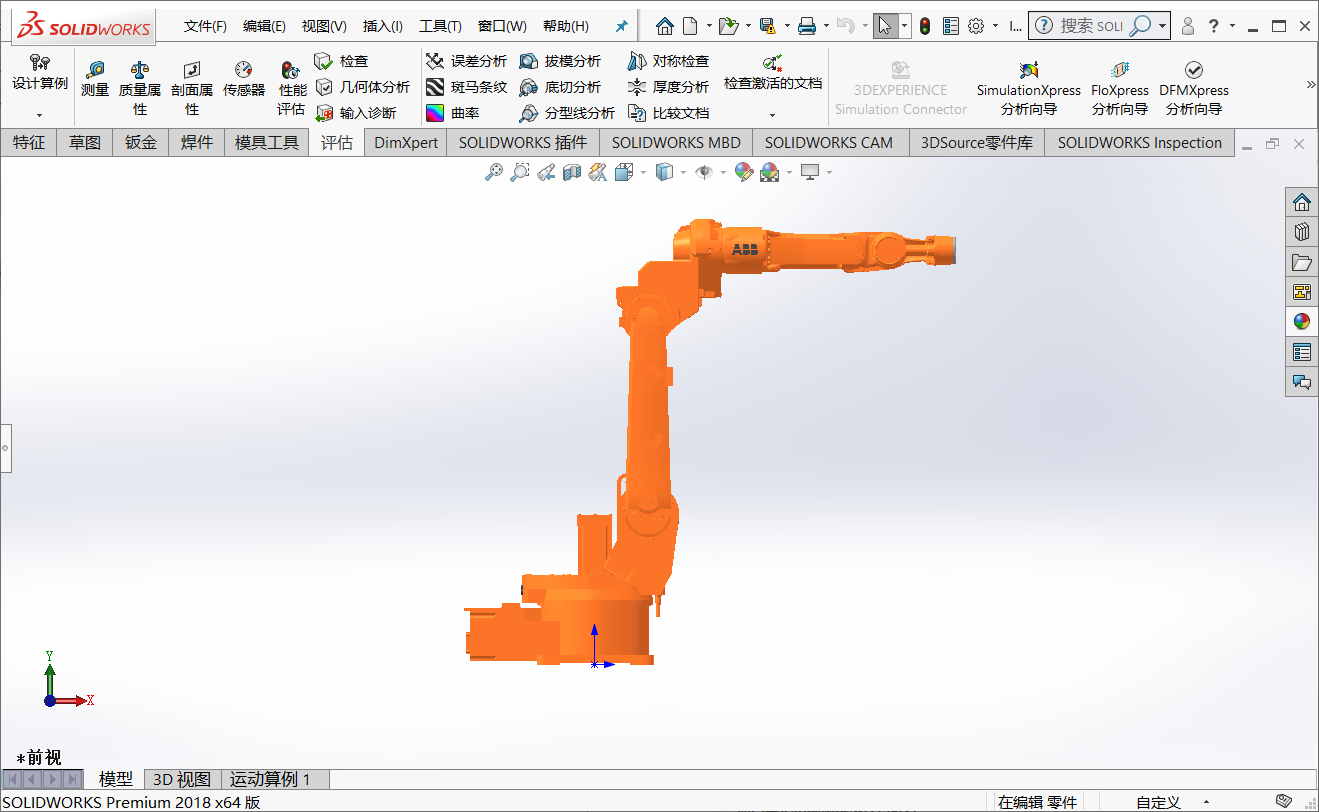
Task: Open the user login icon
Action: click(x=1188, y=26)
